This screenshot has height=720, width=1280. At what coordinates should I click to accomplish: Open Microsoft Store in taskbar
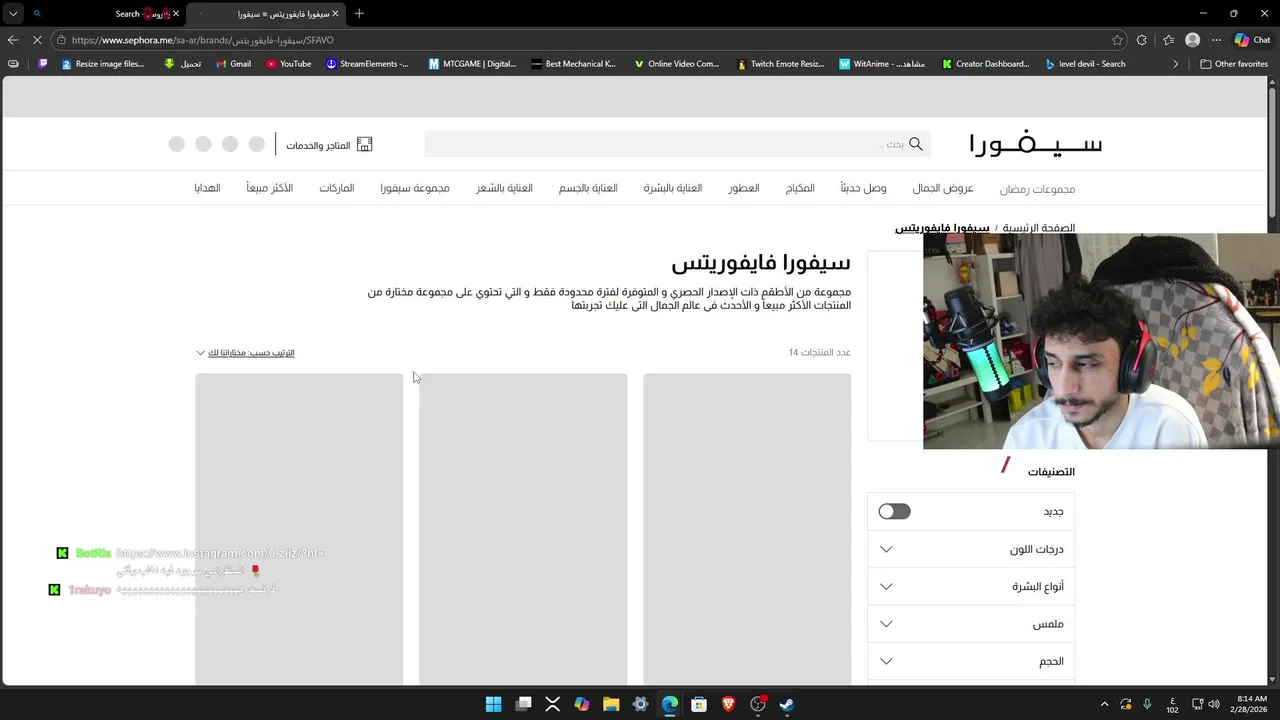(699, 705)
